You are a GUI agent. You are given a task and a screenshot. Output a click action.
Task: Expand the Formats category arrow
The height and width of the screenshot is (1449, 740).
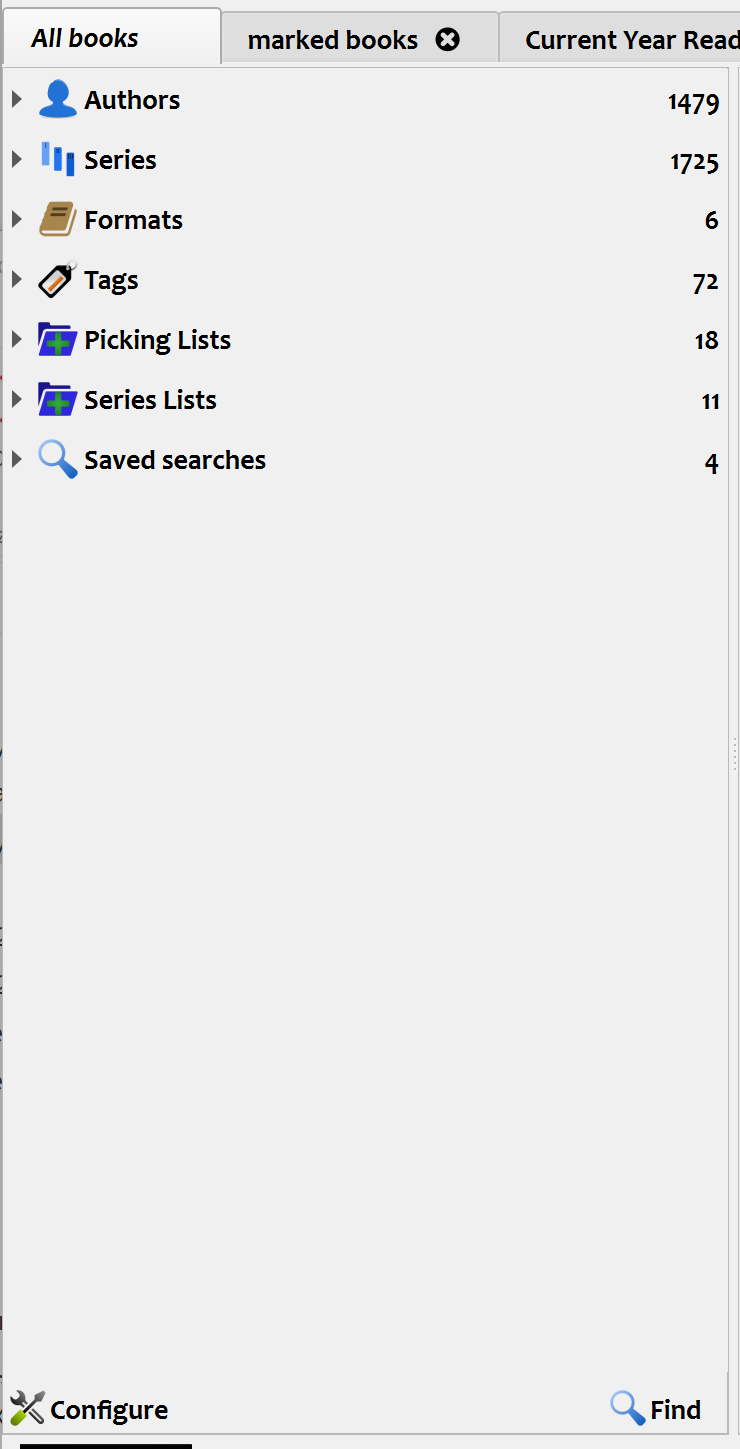click(x=16, y=219)
